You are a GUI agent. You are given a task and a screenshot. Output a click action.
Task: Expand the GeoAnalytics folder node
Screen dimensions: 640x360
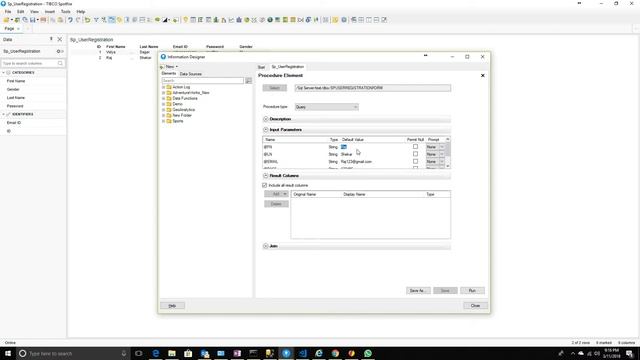tap(163, 110)
